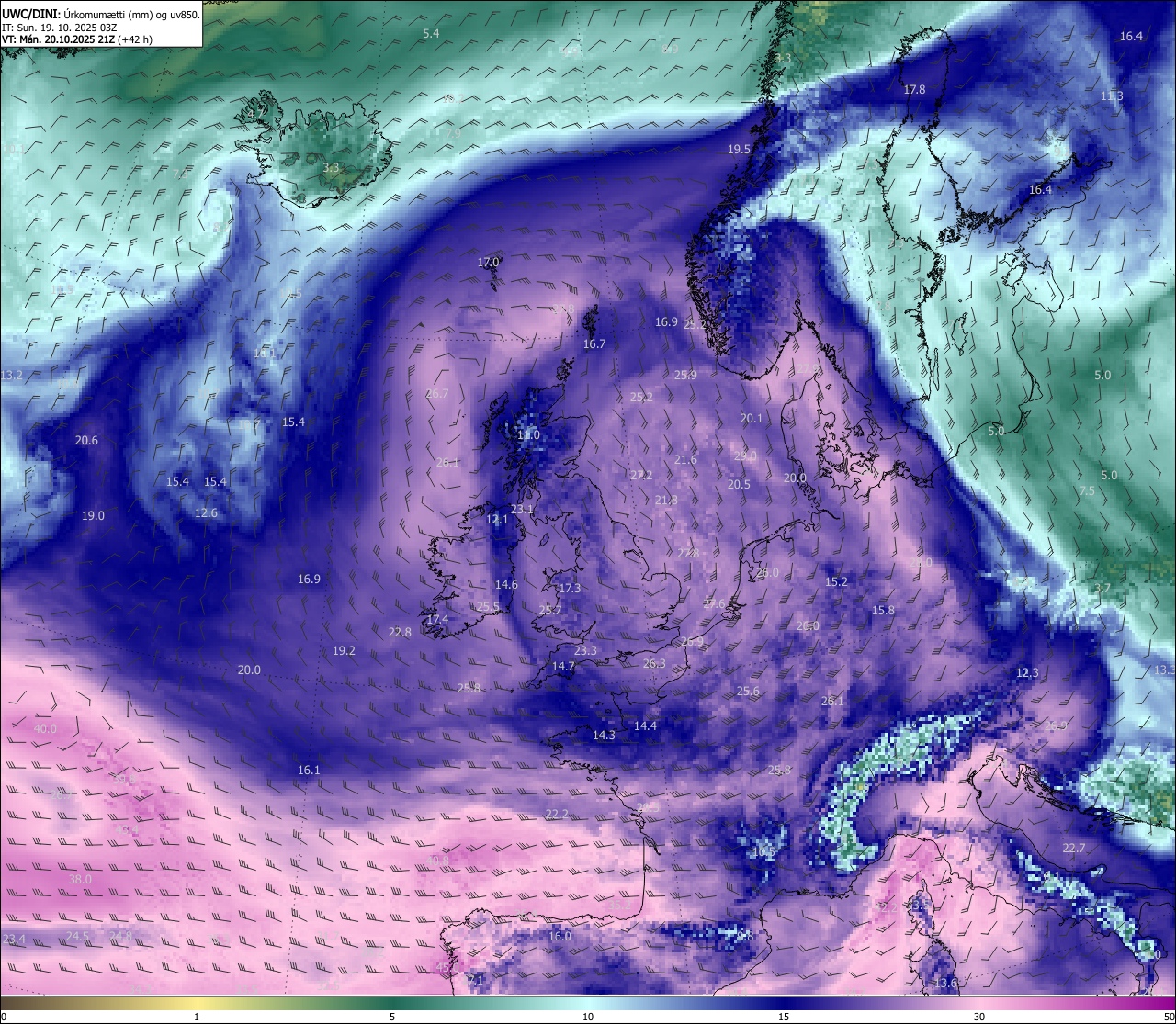This screenshot has width=1176, height=1024.
Task: Click the map value "16.0" over northern Spain
Action: (560, 937)
